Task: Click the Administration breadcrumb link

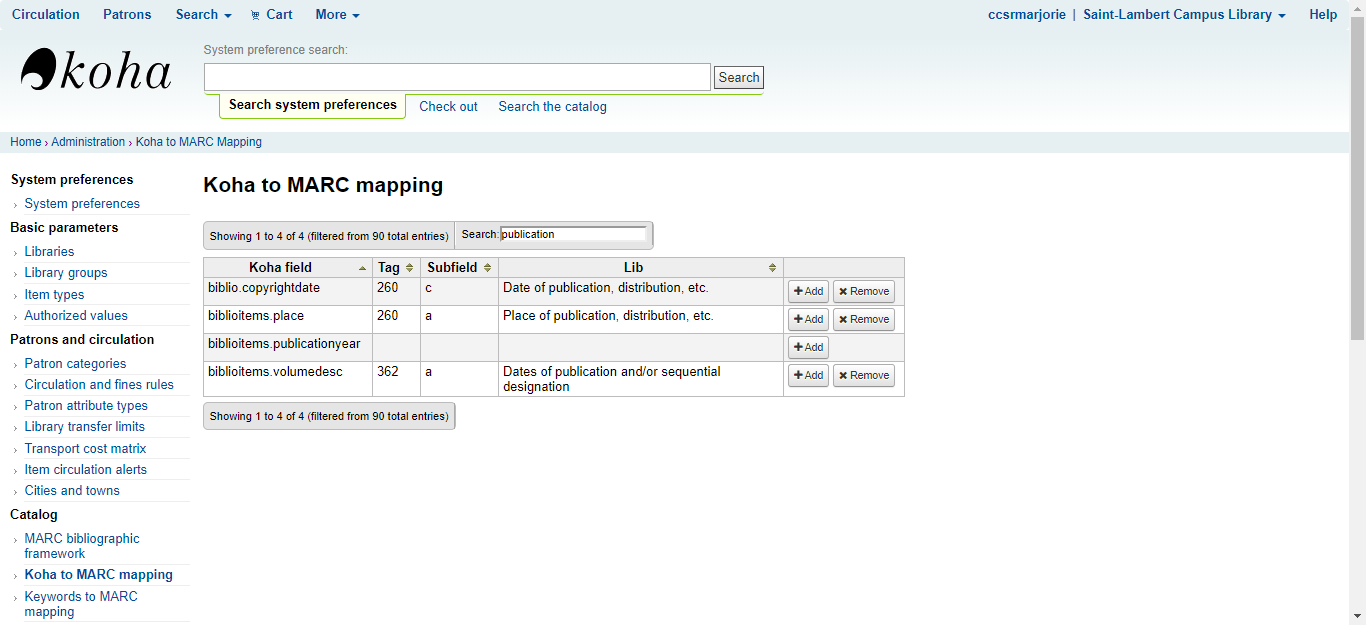Action: 88,142
